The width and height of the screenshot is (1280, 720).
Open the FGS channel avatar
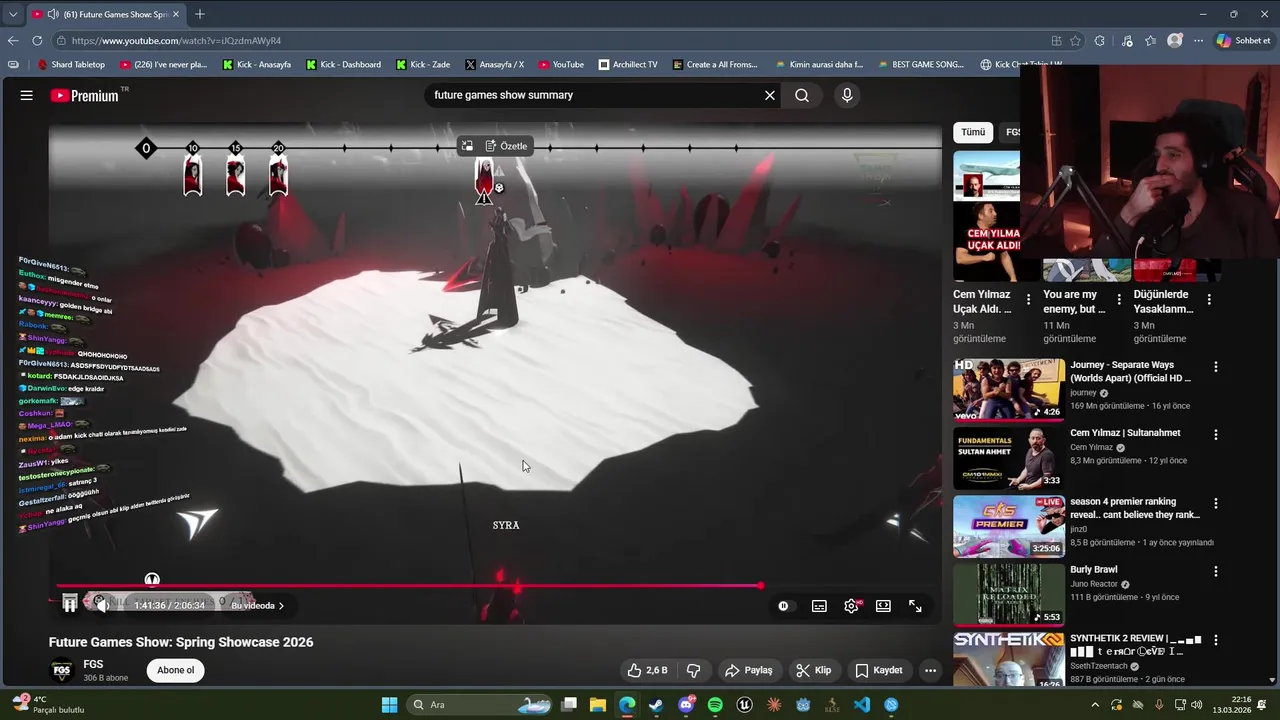(x=62, y=670)
